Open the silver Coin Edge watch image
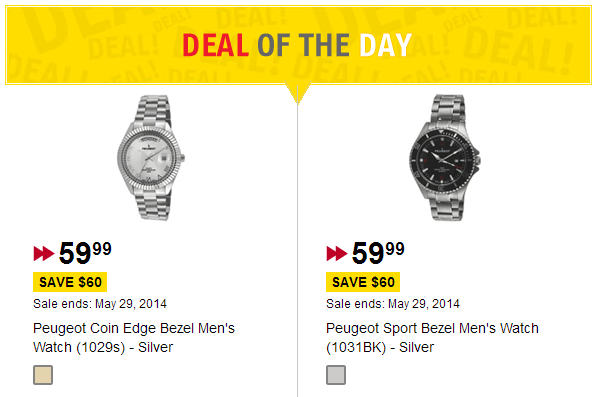Image resolution: width=603 pixels, height=397 pixels. pyautogui.click(x=151, y=158)
